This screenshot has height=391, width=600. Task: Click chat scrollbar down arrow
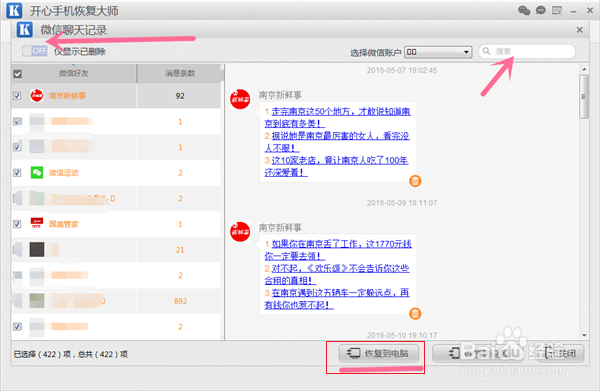click(x=584, y=335)
